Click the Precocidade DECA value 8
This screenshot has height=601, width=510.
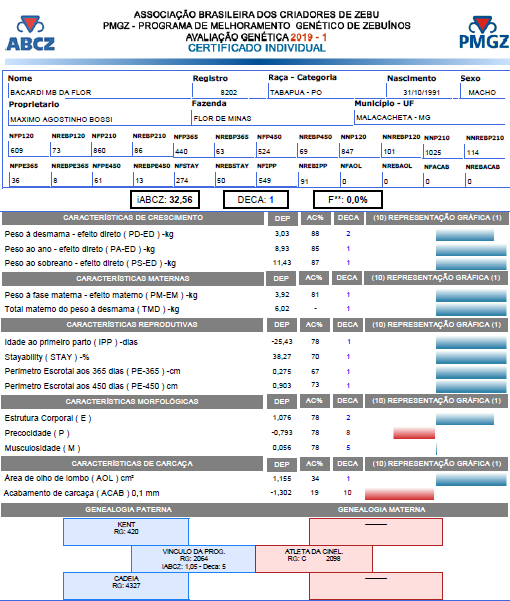[x=348, y=432]
